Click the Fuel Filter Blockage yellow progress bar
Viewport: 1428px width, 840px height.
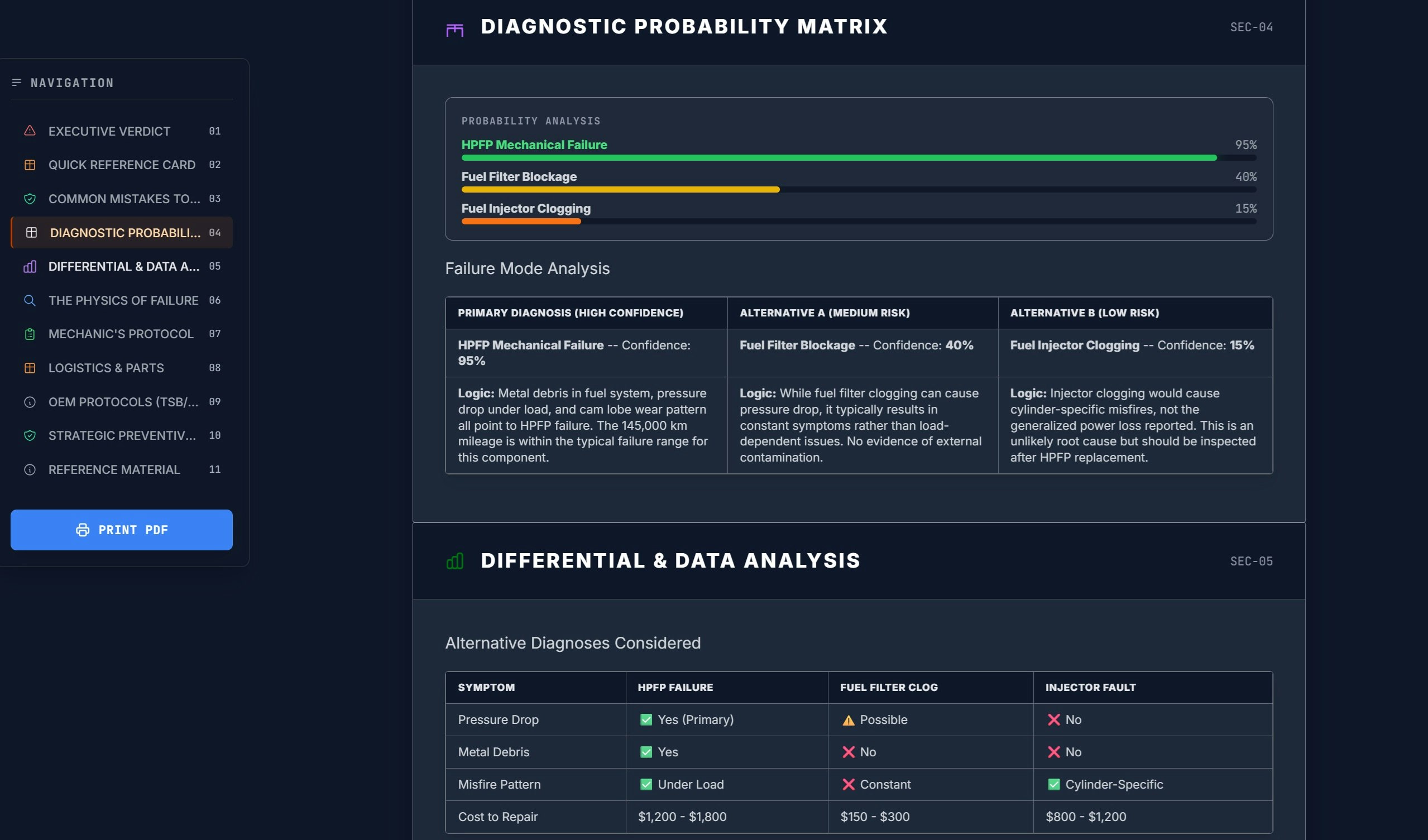(x=620, y=190)
